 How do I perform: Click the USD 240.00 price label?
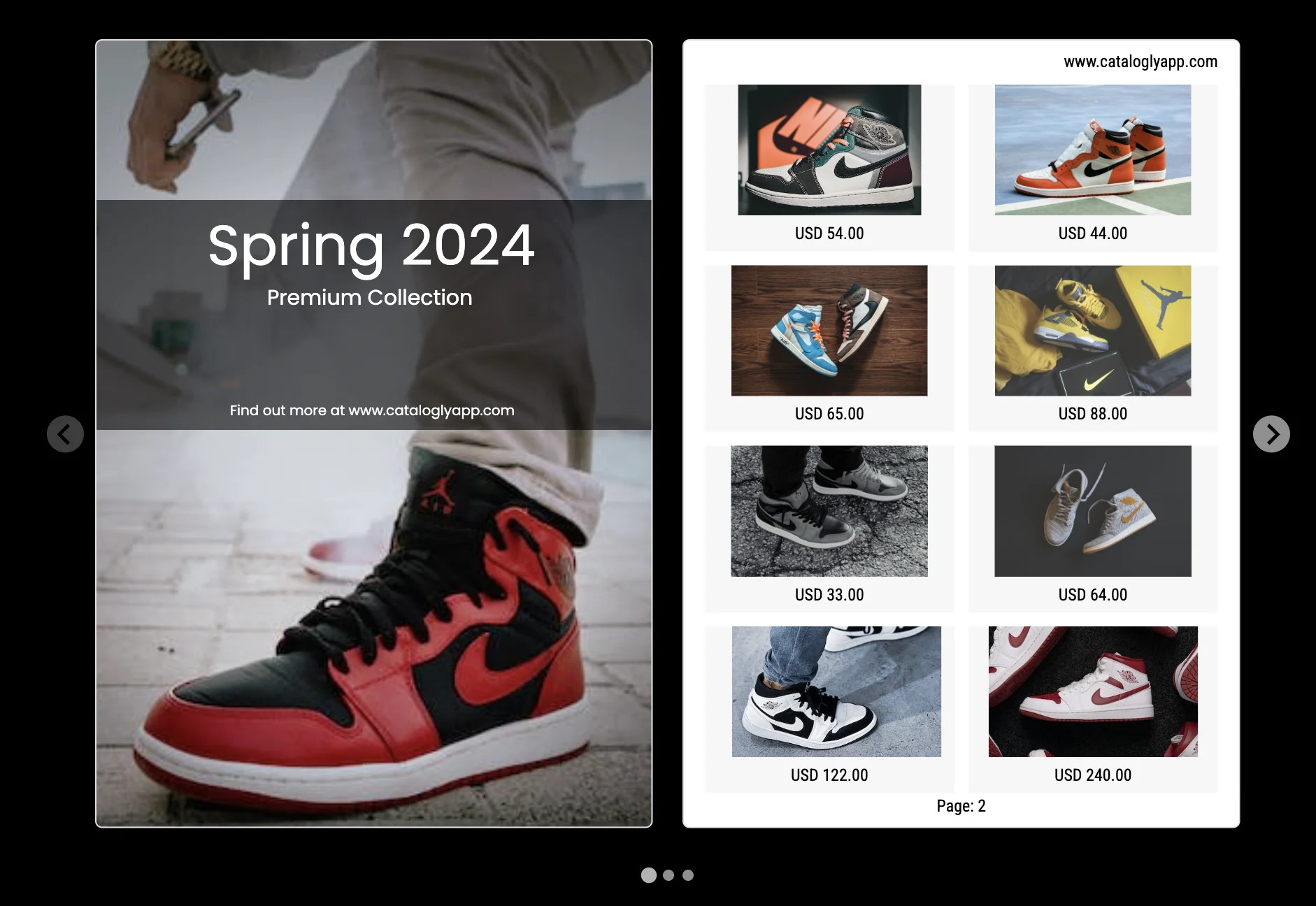tap(1093, 775)
